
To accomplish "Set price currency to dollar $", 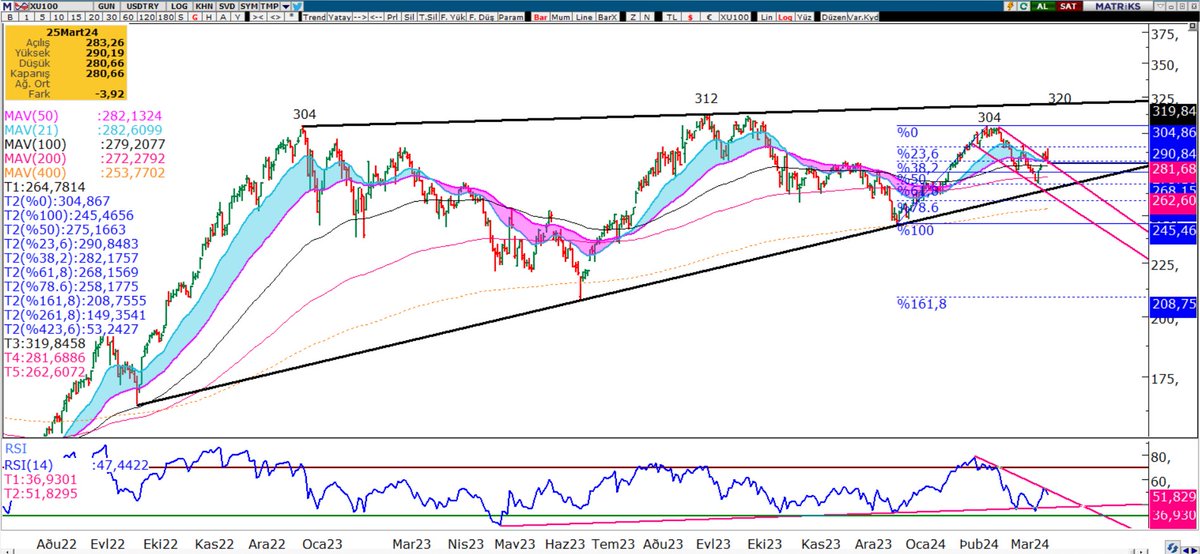I will pyautogui.click(x=690, y=17).
